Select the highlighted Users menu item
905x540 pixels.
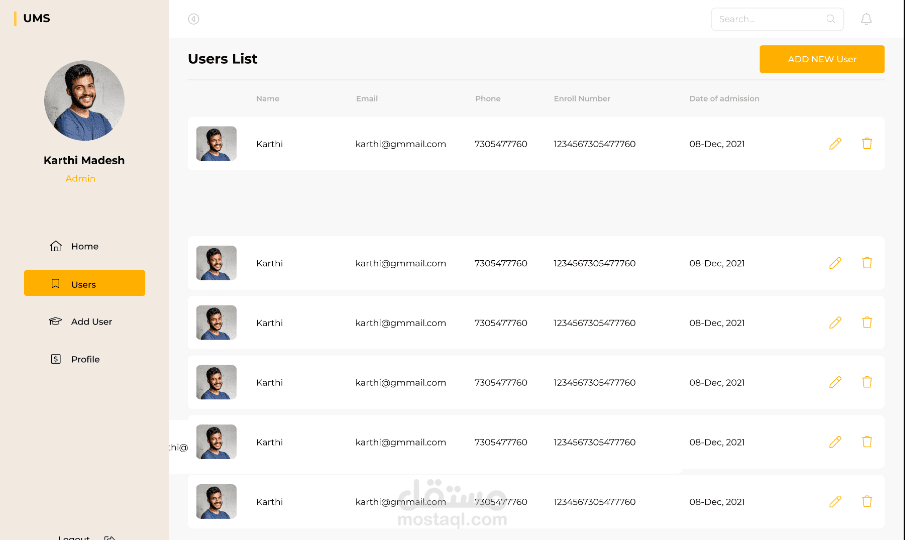tap(84, 283)
